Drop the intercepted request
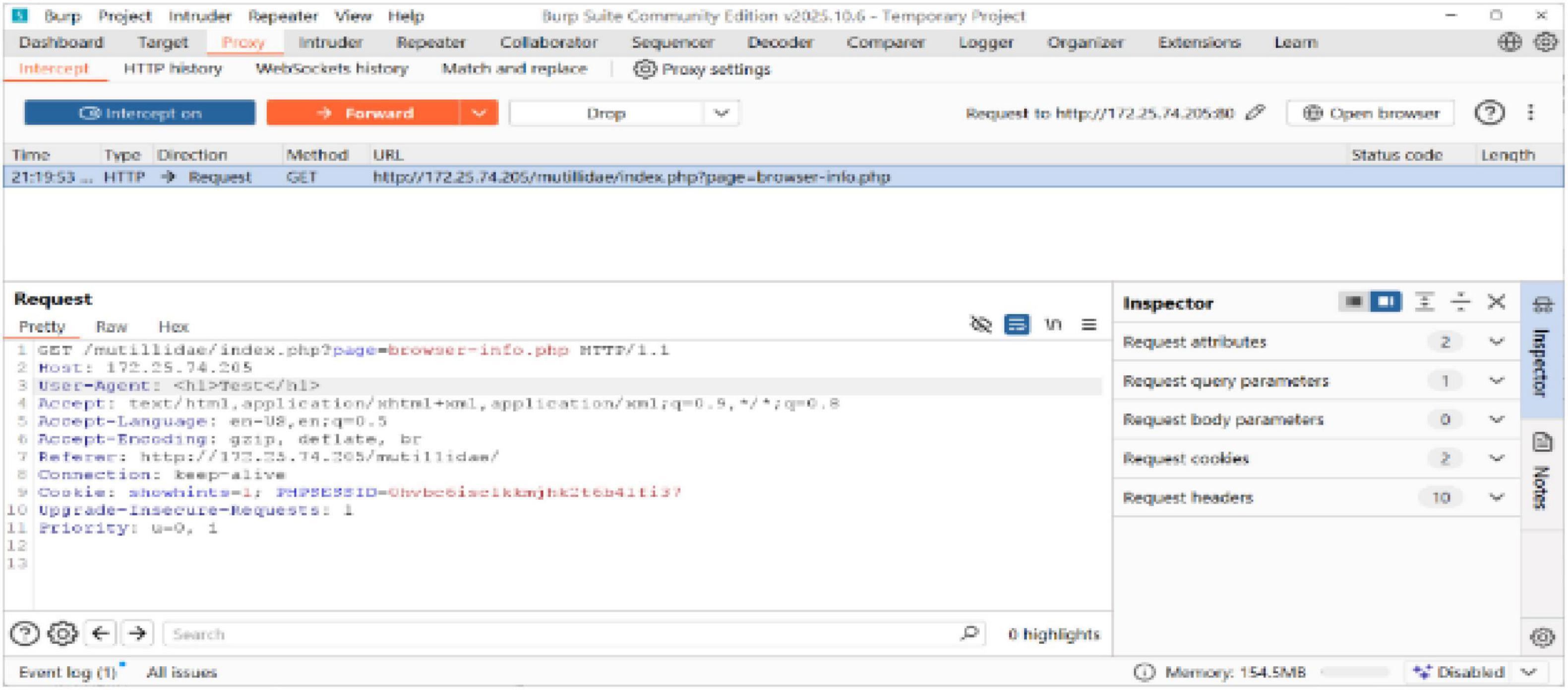This screenshot has width=1568, height=690. 606,113
